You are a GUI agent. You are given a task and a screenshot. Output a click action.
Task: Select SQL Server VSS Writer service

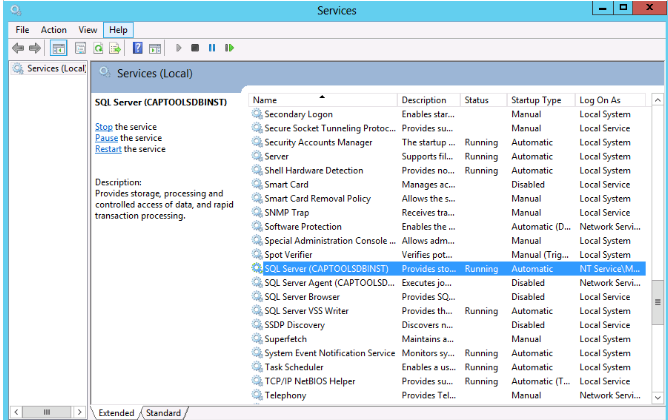[447, 311]
